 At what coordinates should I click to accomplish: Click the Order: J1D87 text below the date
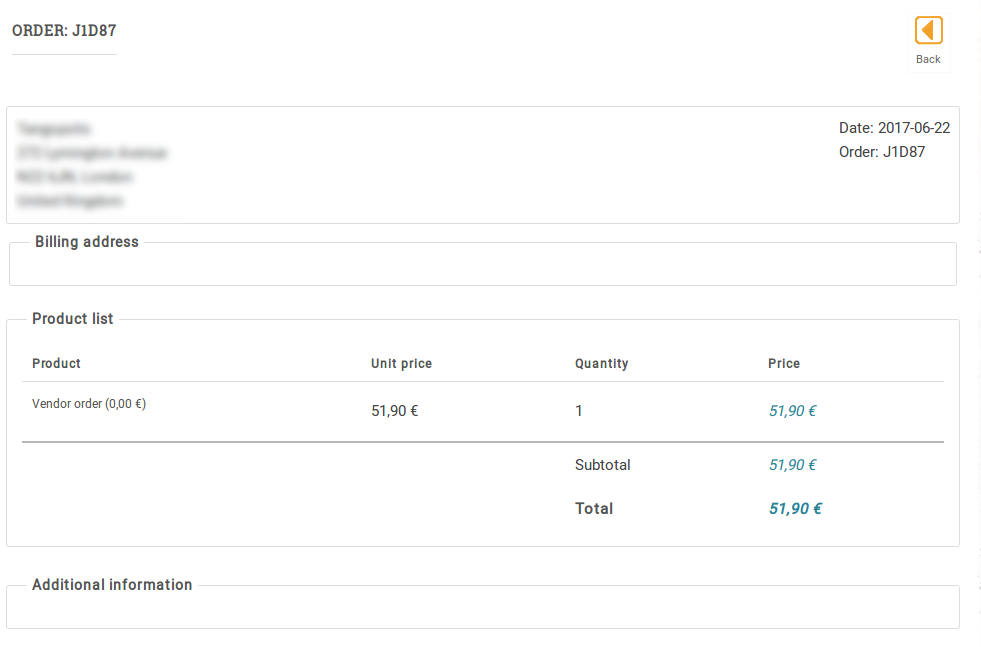[x=882, y=152]
